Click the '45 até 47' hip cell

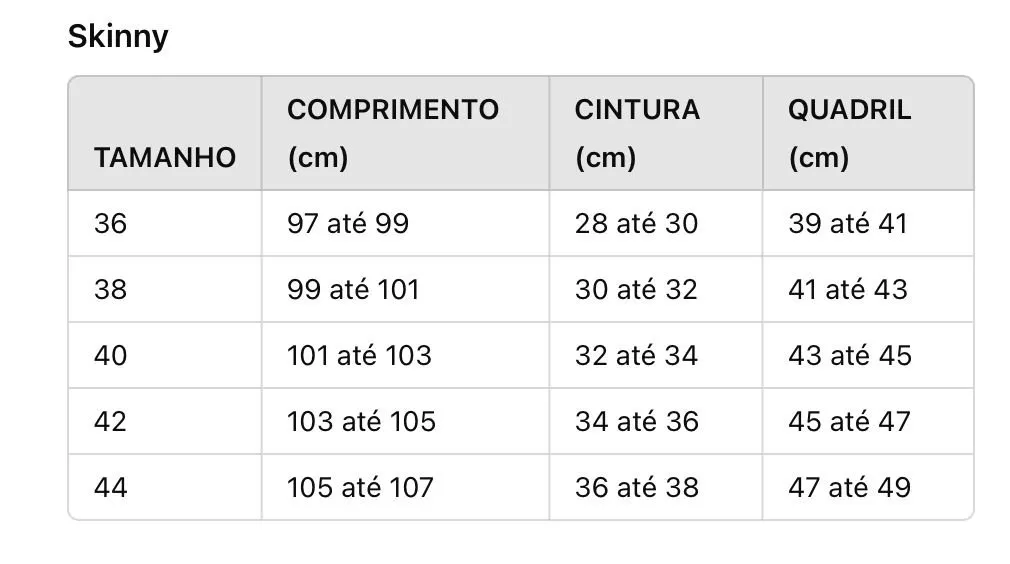tap(868, 421)
